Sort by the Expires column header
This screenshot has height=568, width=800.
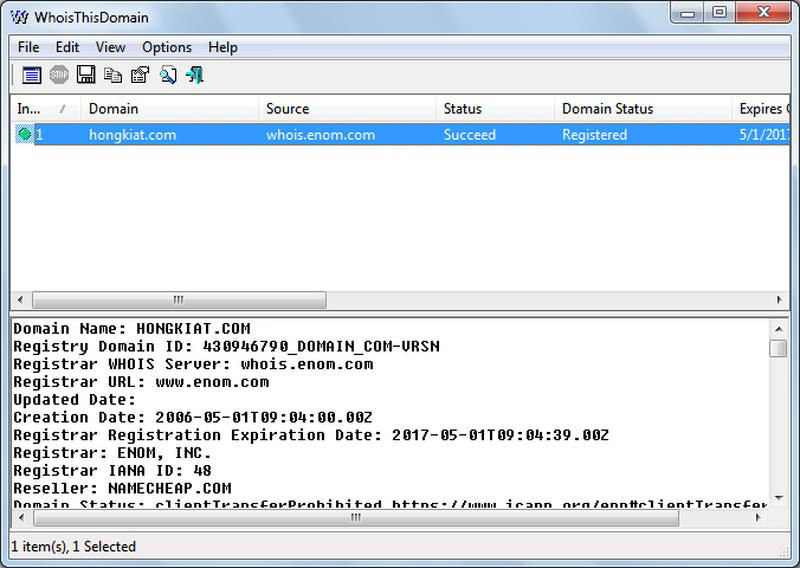(761, 109)
